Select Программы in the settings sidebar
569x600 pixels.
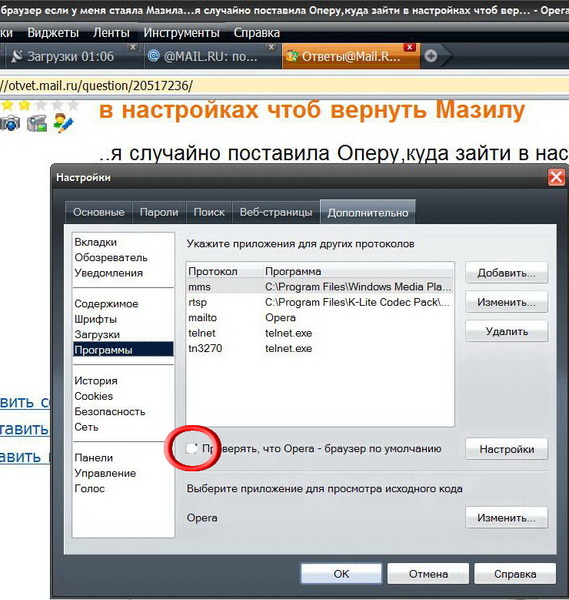(x=123, y=349)
